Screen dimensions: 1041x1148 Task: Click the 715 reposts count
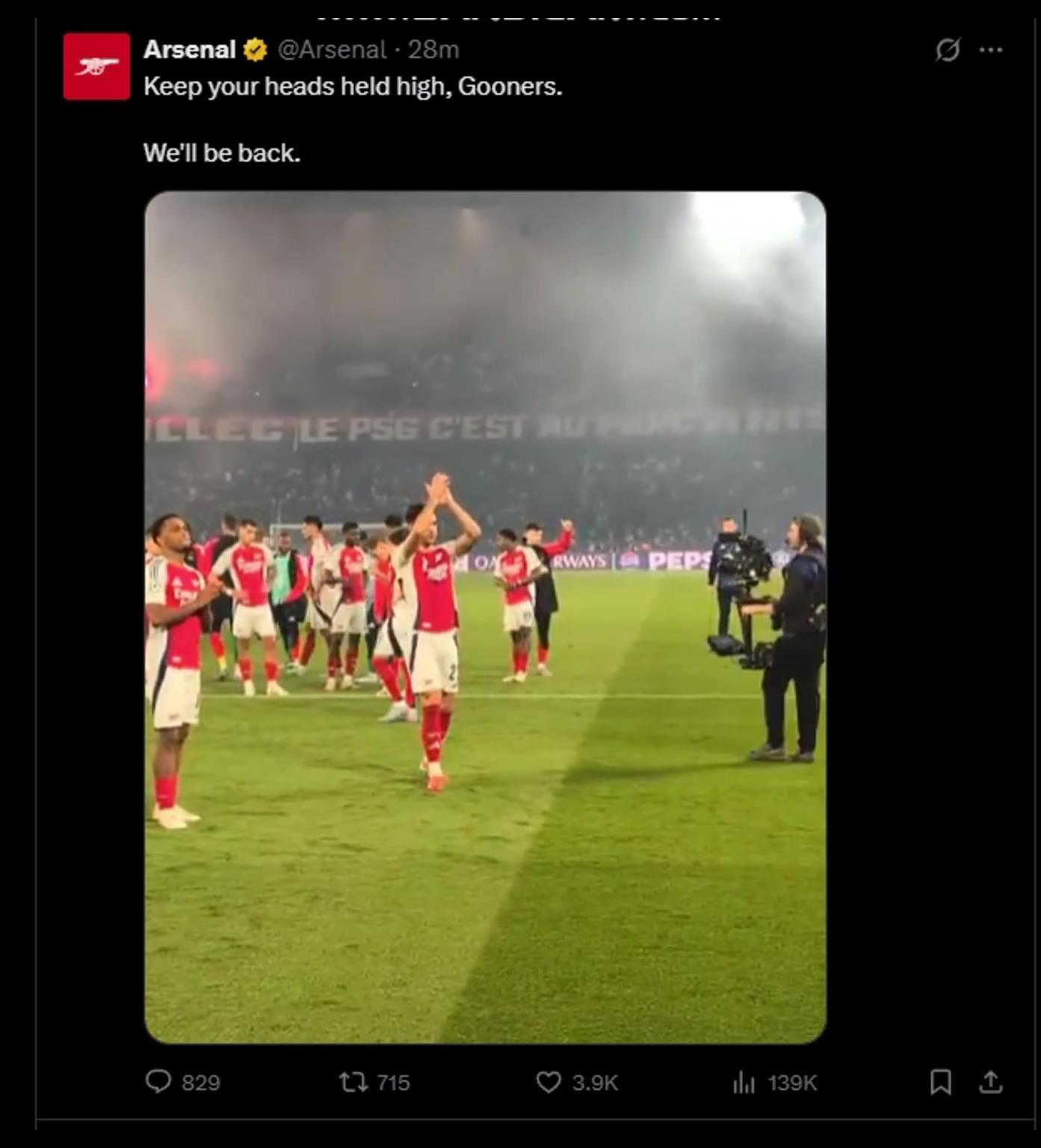coord(394,1083)
